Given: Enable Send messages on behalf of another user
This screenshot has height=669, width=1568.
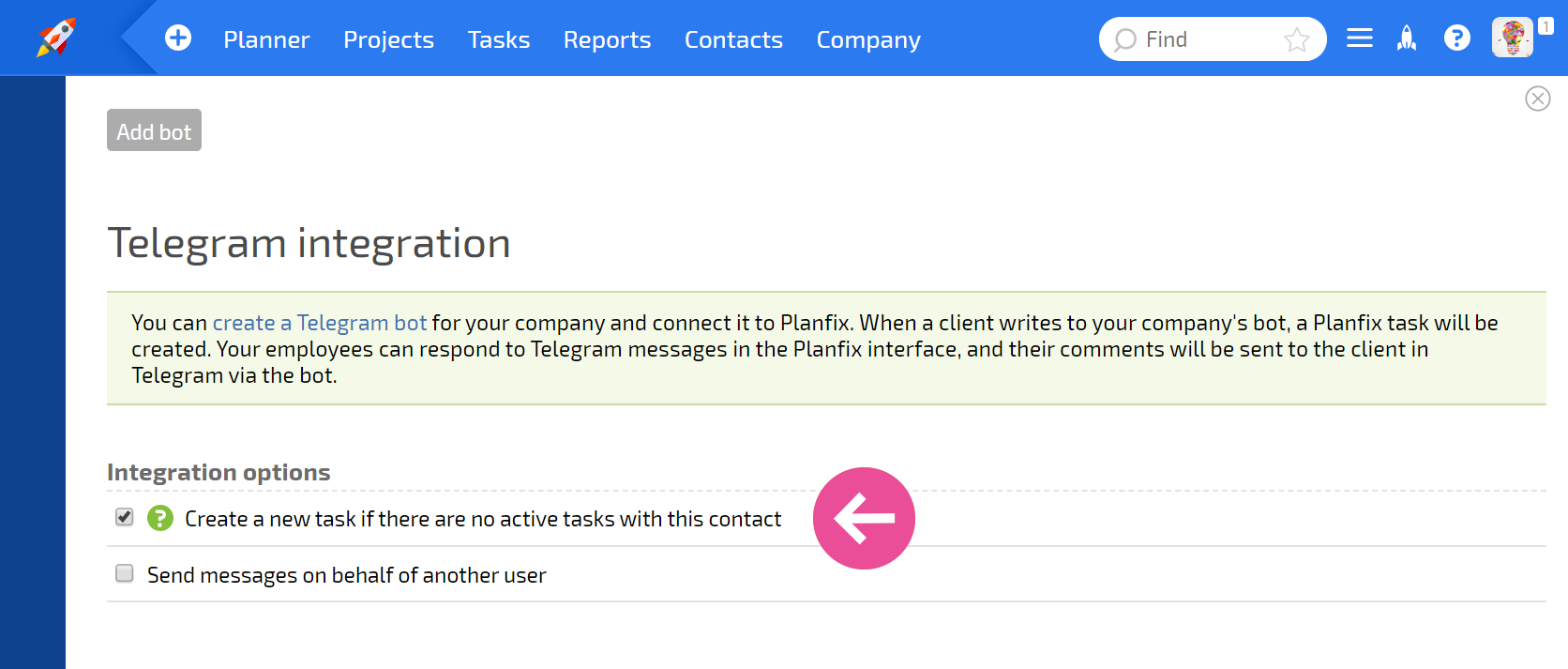Looking at the screenshot, I should (125, 573).
